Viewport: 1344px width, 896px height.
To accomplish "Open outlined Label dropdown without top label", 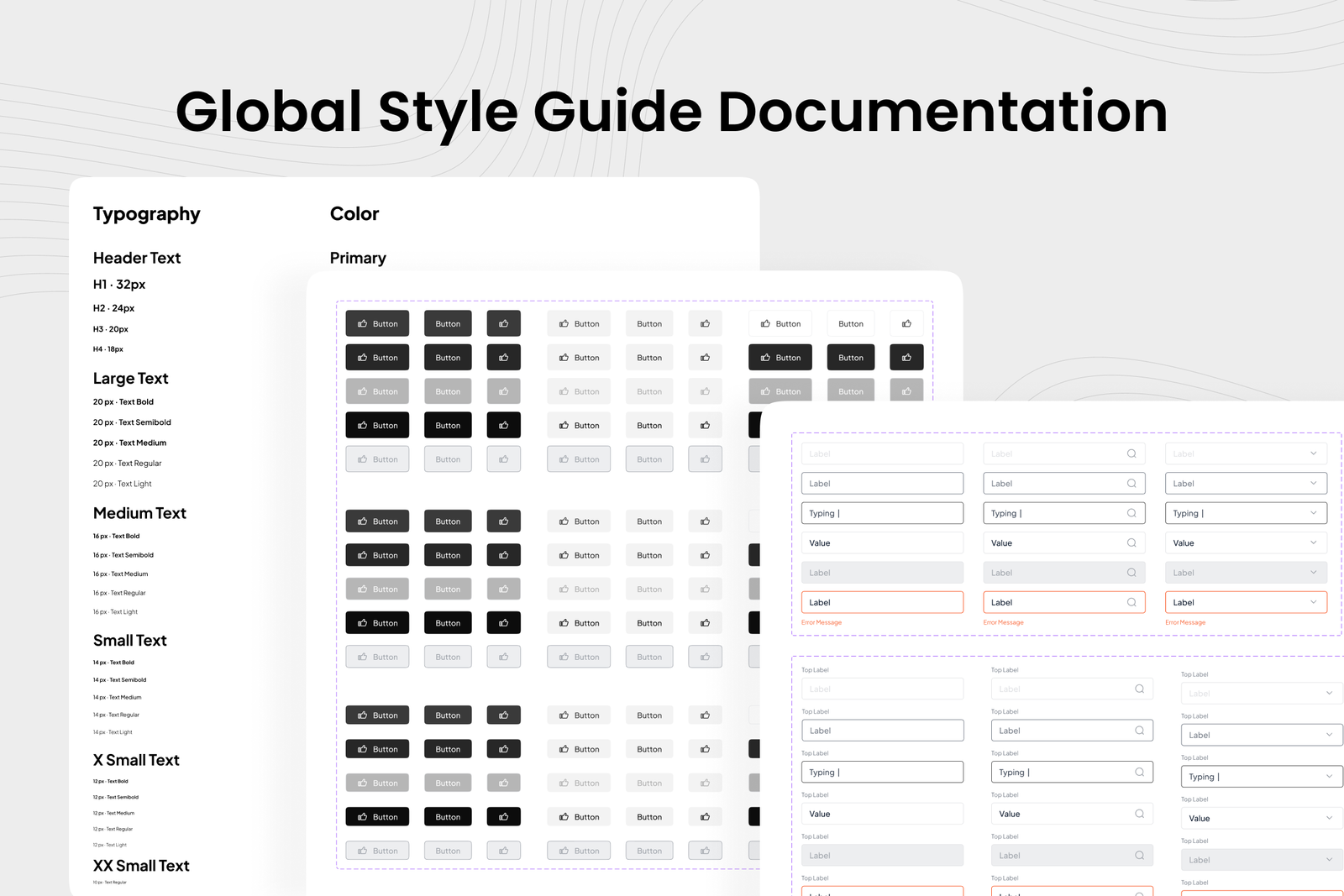I will point(1246,483).
